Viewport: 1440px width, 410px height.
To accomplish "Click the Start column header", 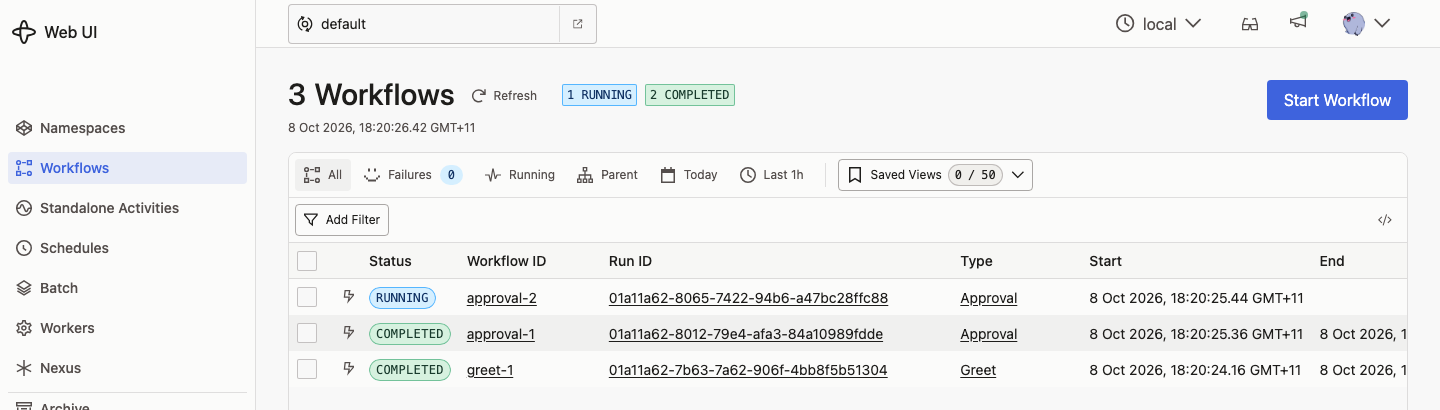I will pos(1105,261).
